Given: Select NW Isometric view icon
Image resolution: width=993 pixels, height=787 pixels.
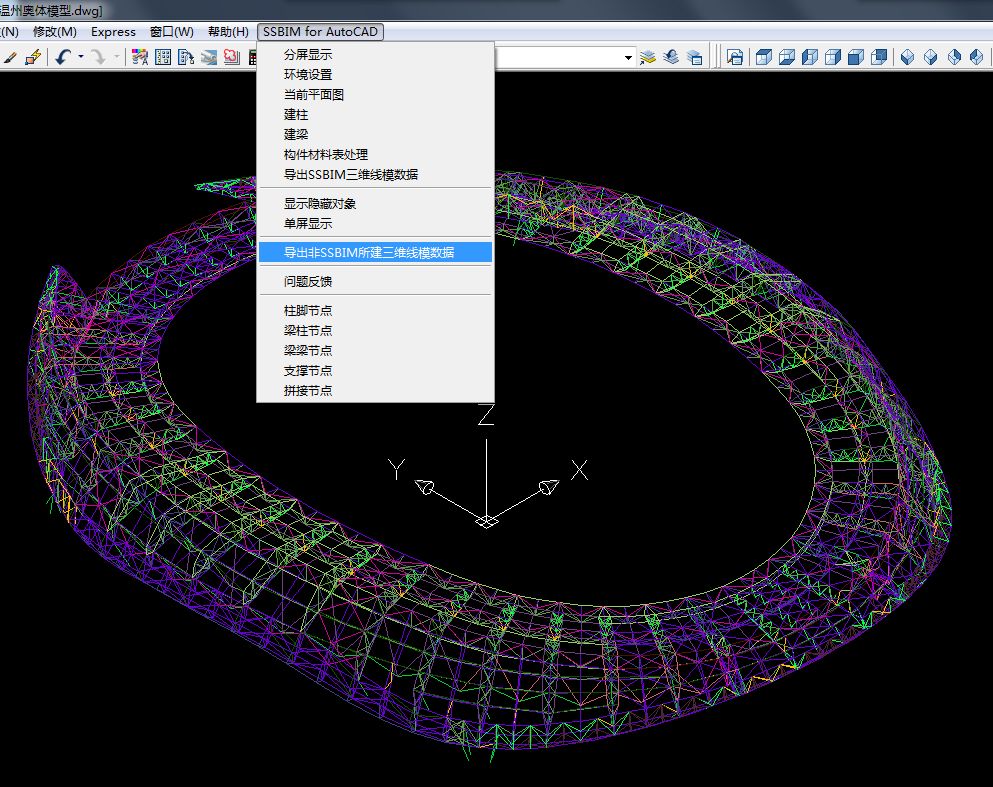Looking at the screenshot, I should click(977, 58).
